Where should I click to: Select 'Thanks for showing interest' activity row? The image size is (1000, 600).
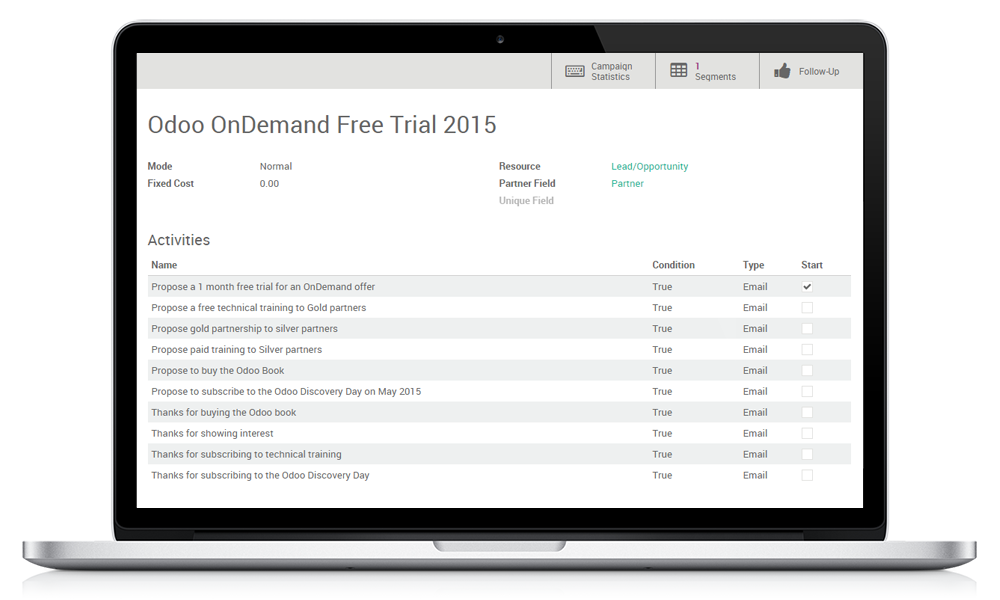pyautogui.click(x=499, y=434)
